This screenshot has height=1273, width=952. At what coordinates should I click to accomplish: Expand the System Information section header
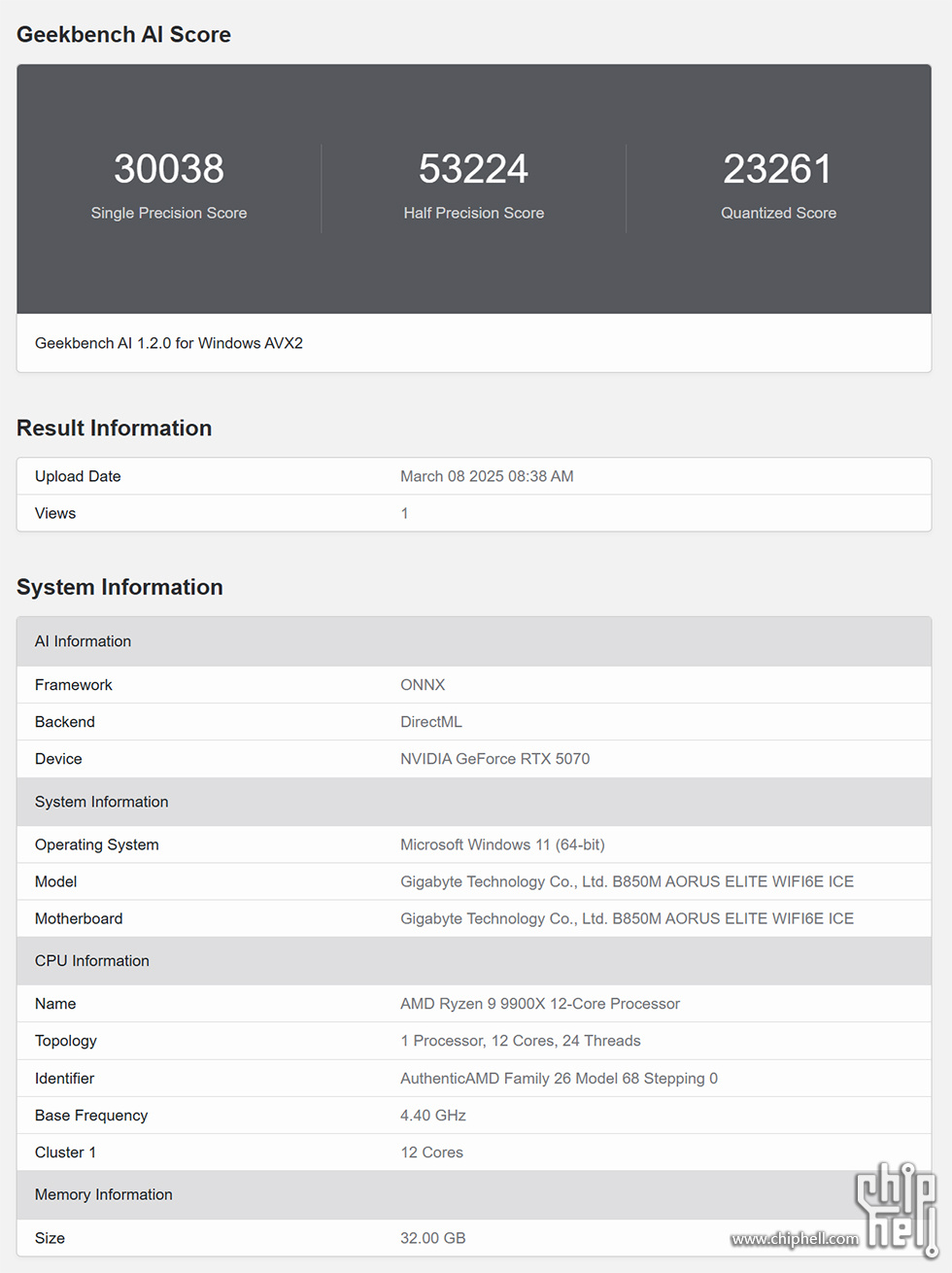(x=101, y=802)
